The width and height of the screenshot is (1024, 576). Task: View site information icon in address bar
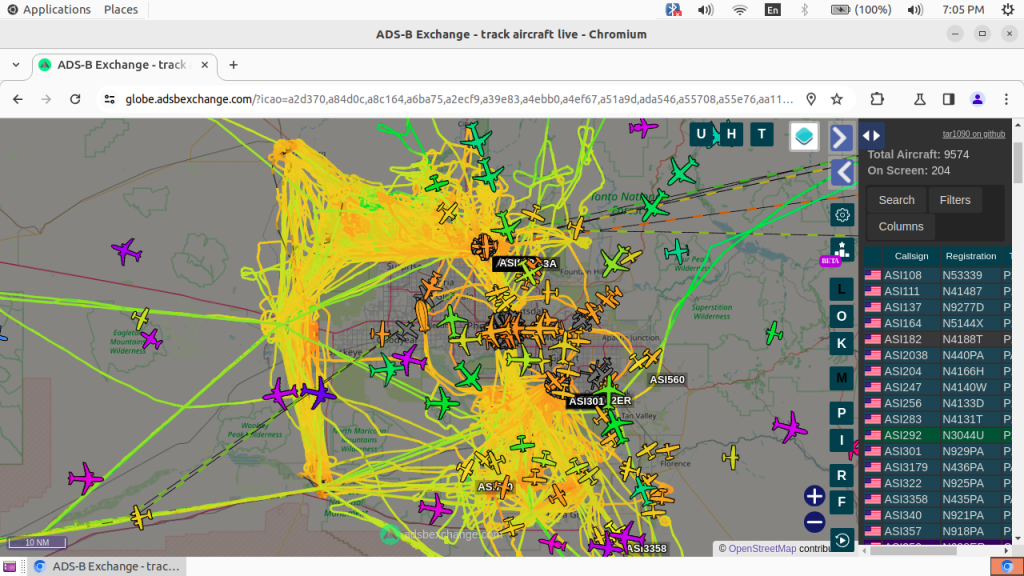point(110,99)
